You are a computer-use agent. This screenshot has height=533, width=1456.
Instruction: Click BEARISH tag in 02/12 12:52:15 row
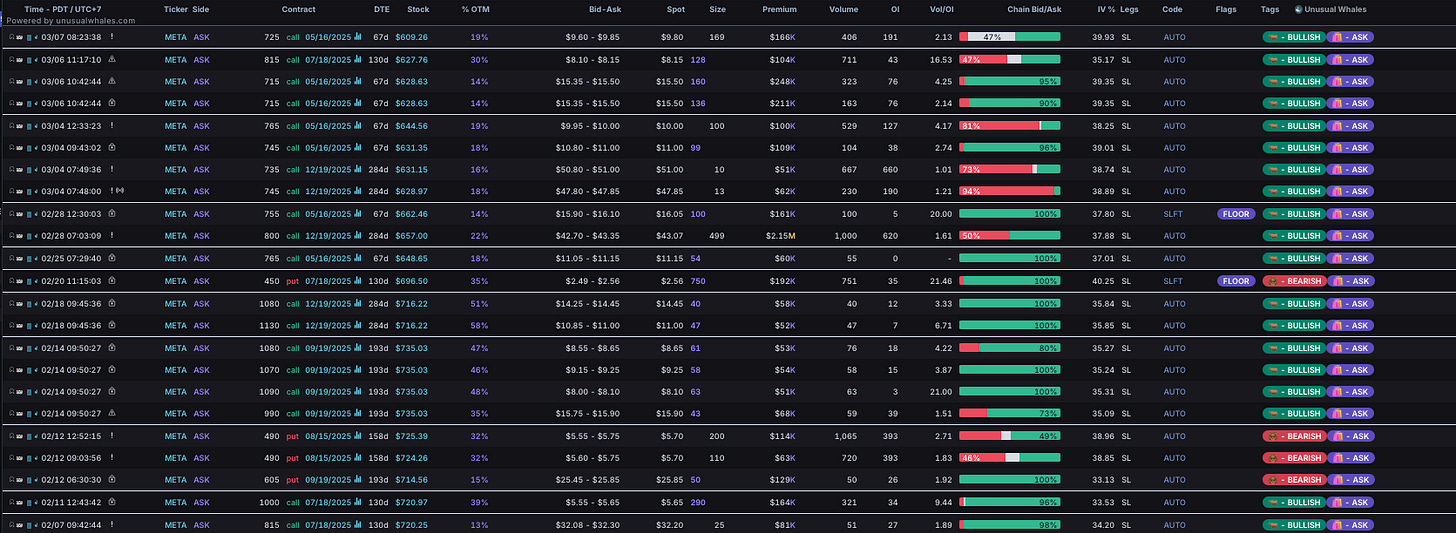pos(1293,436)
